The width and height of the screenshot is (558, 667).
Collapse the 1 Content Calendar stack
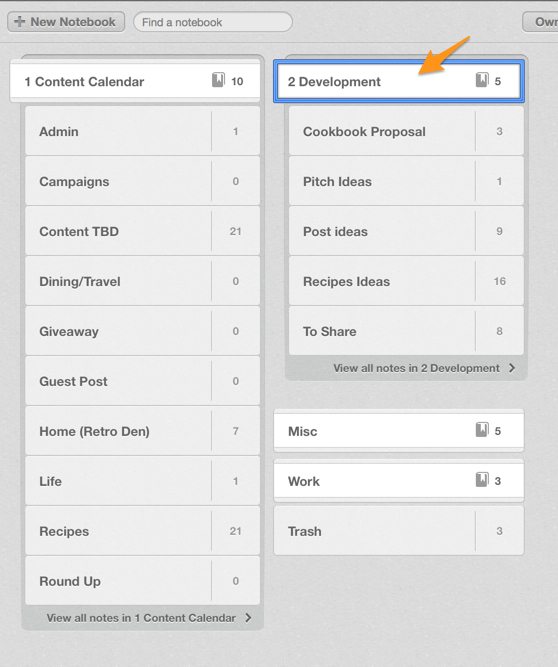click(135, 81)
